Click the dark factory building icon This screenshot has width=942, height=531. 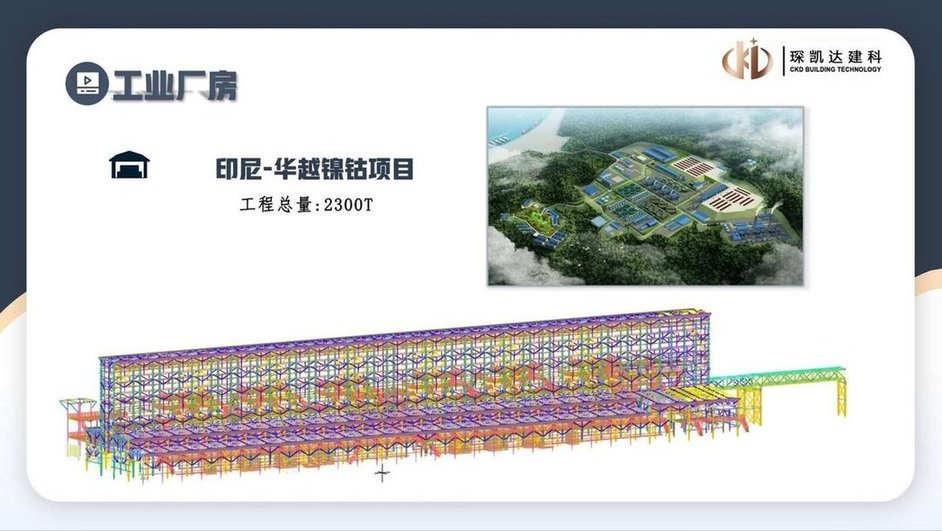click(x=129, y=166)
